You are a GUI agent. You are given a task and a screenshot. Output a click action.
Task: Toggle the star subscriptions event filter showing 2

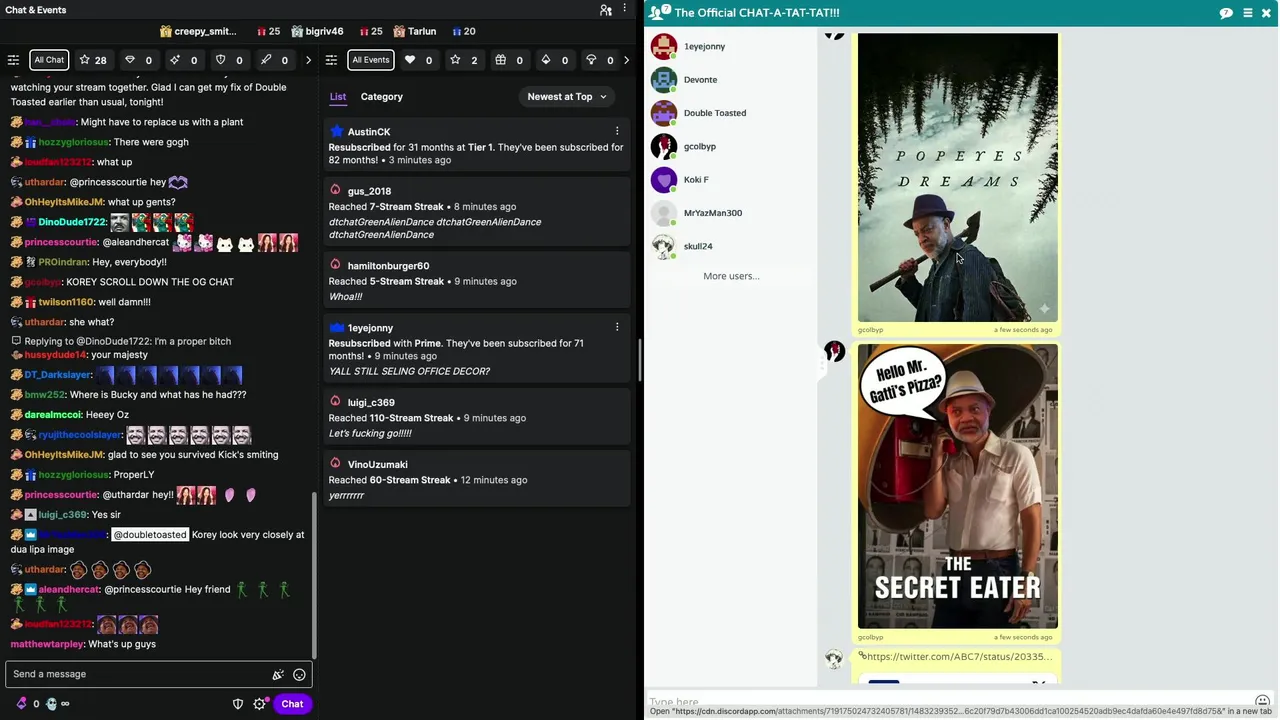pyautogui.click(x=464, y=60)
